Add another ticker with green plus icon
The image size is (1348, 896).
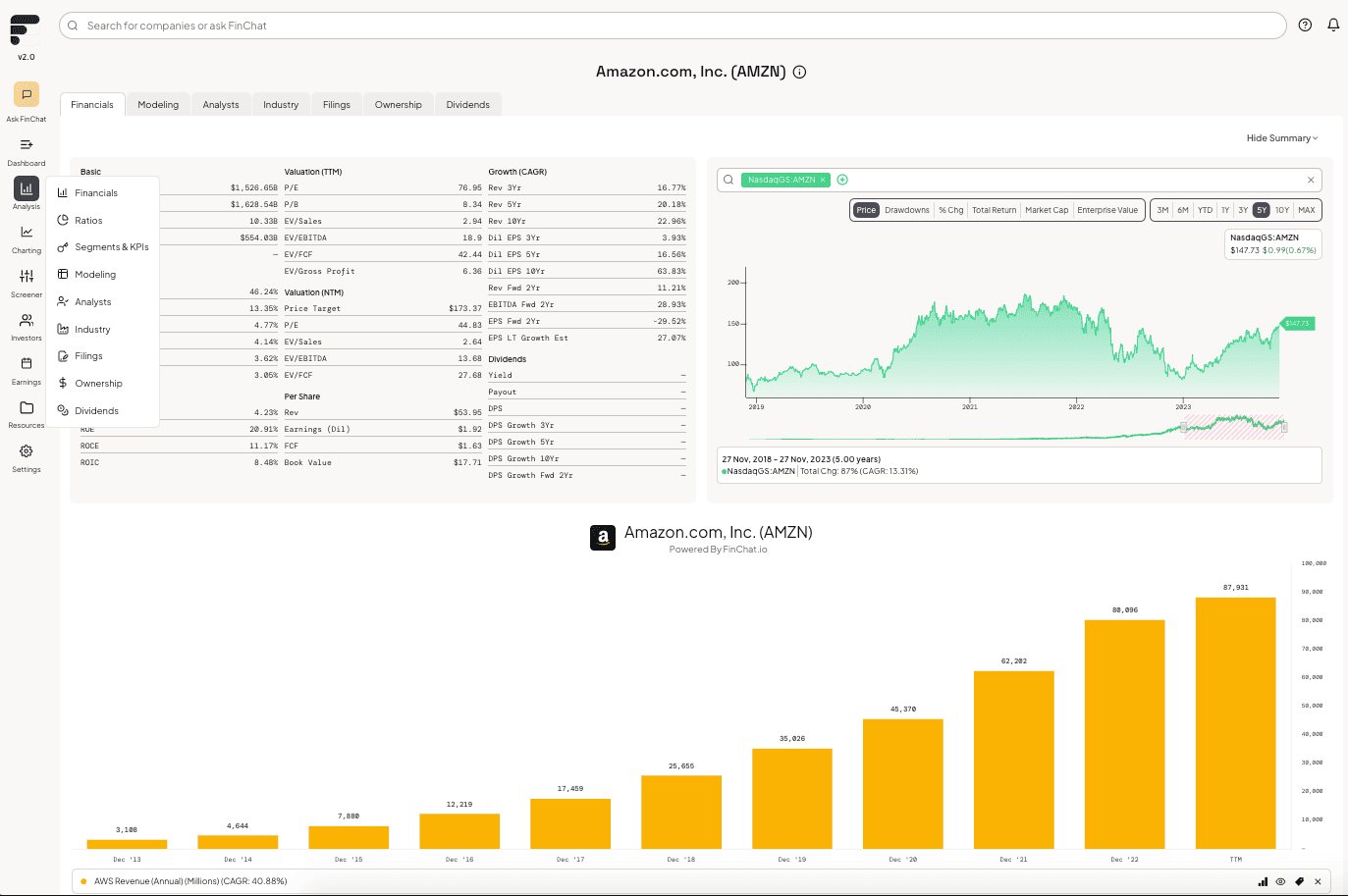click(842, 180)
